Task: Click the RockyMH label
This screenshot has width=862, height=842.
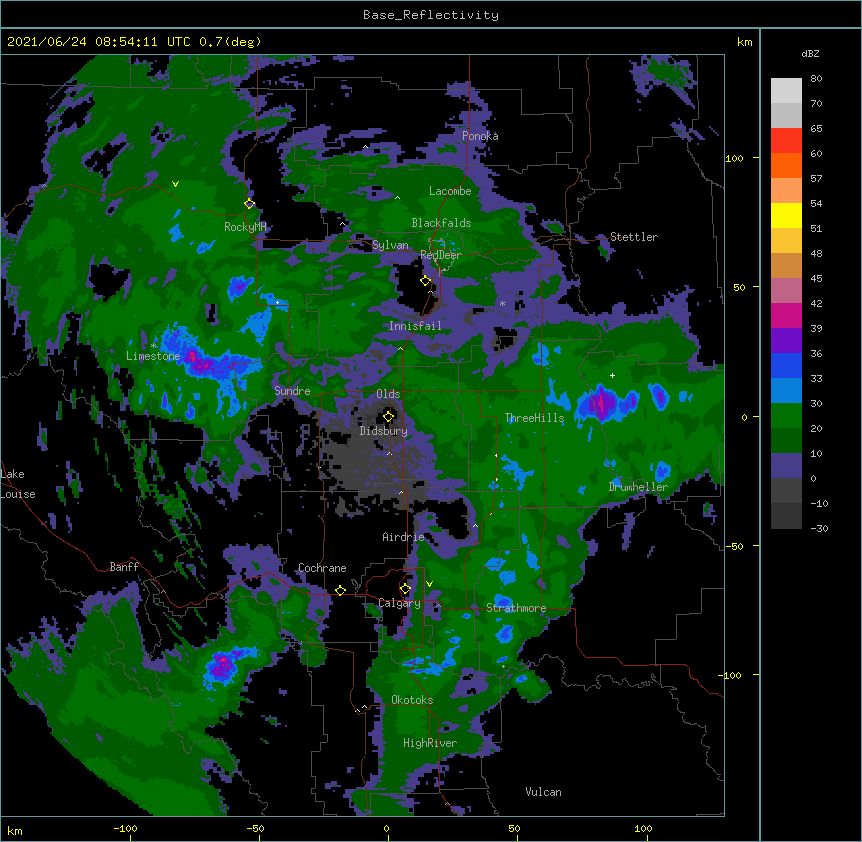Action: [245, 227]
